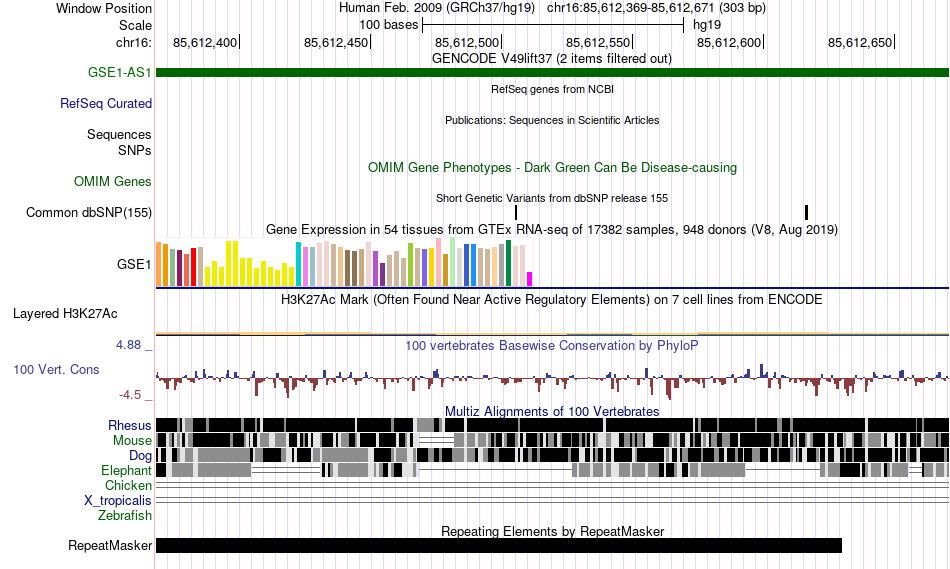Click Publications: Sequences in Scientific Articles title
This screenshot has width=950, height=569.
coord(552,120)
